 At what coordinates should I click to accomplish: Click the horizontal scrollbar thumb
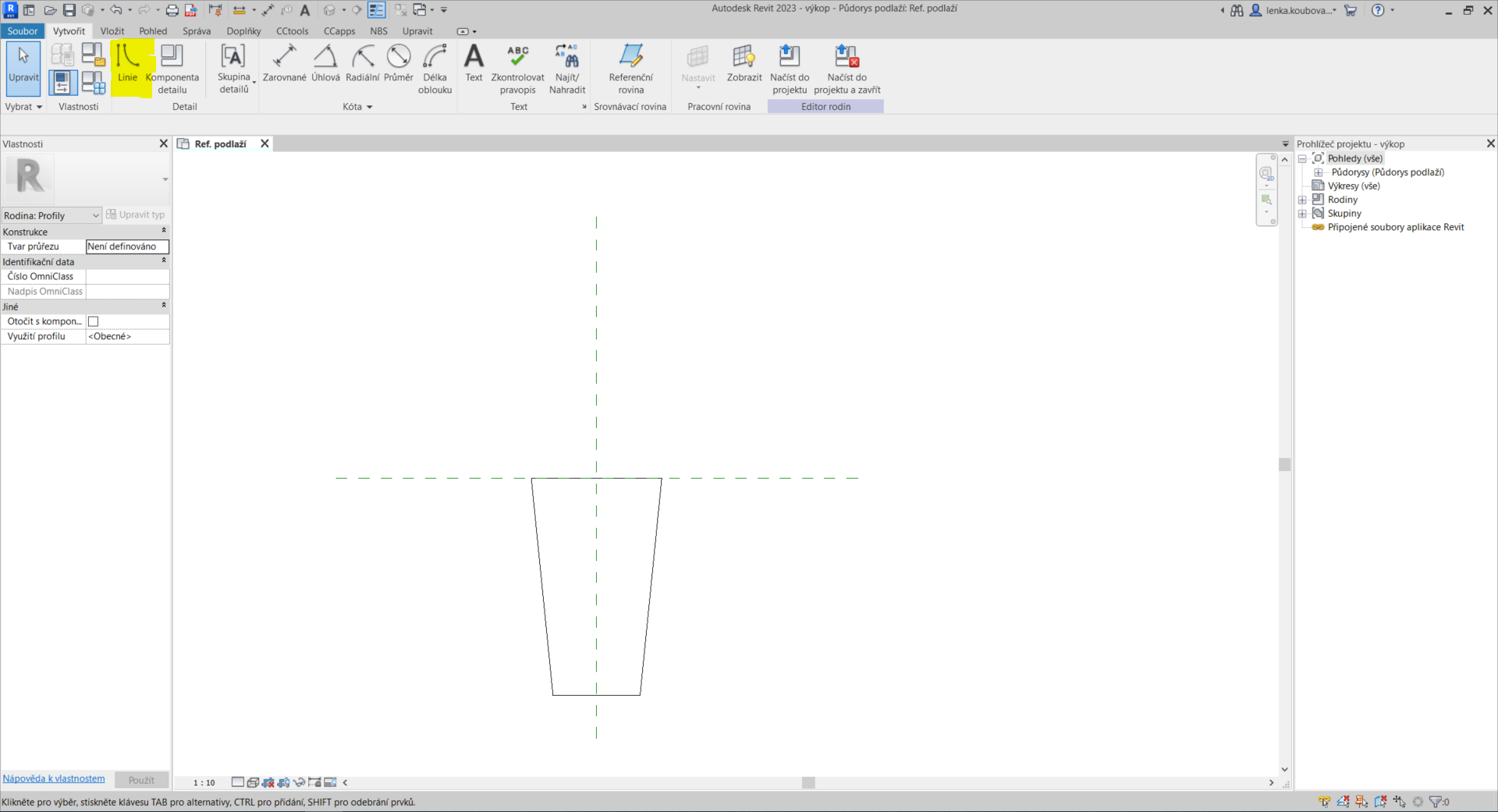(x=808, y=782)
